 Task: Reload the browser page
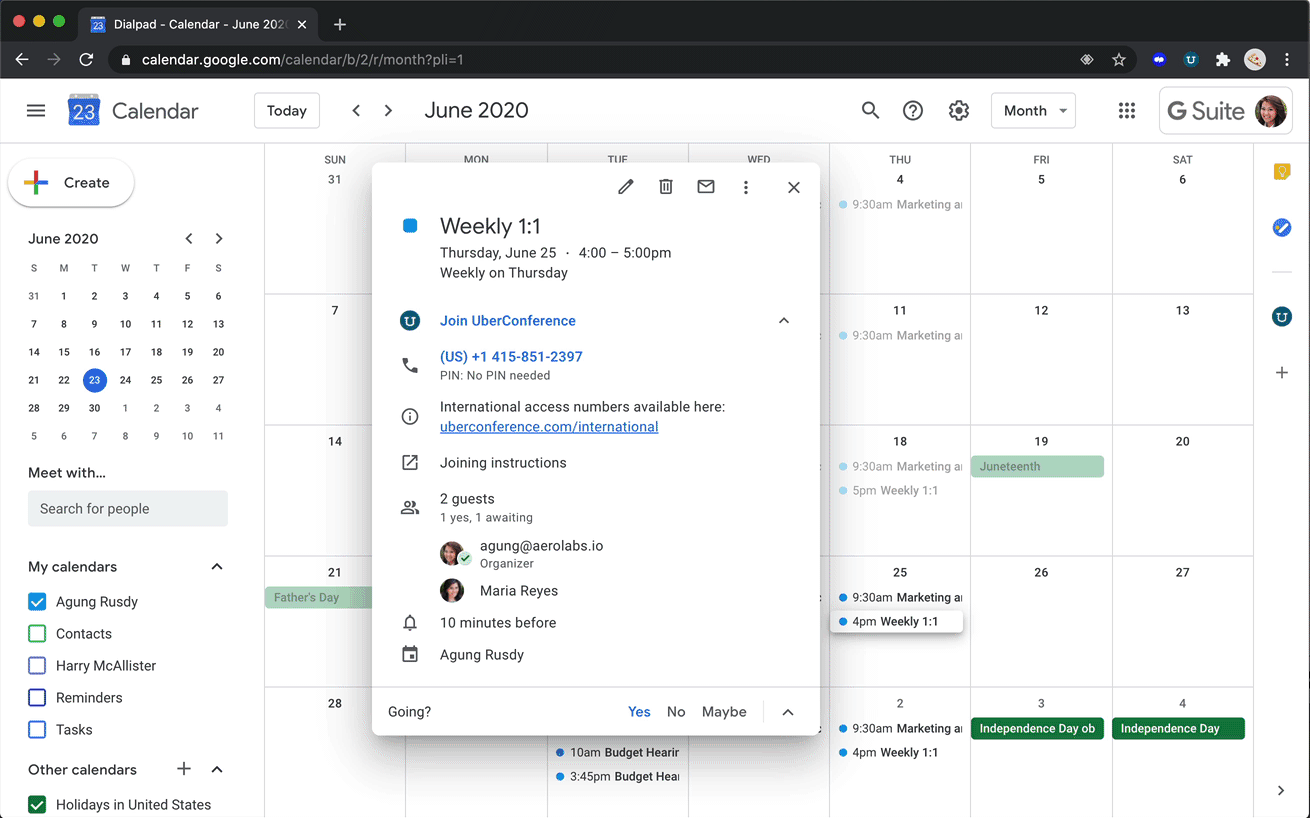pos(87,60)
